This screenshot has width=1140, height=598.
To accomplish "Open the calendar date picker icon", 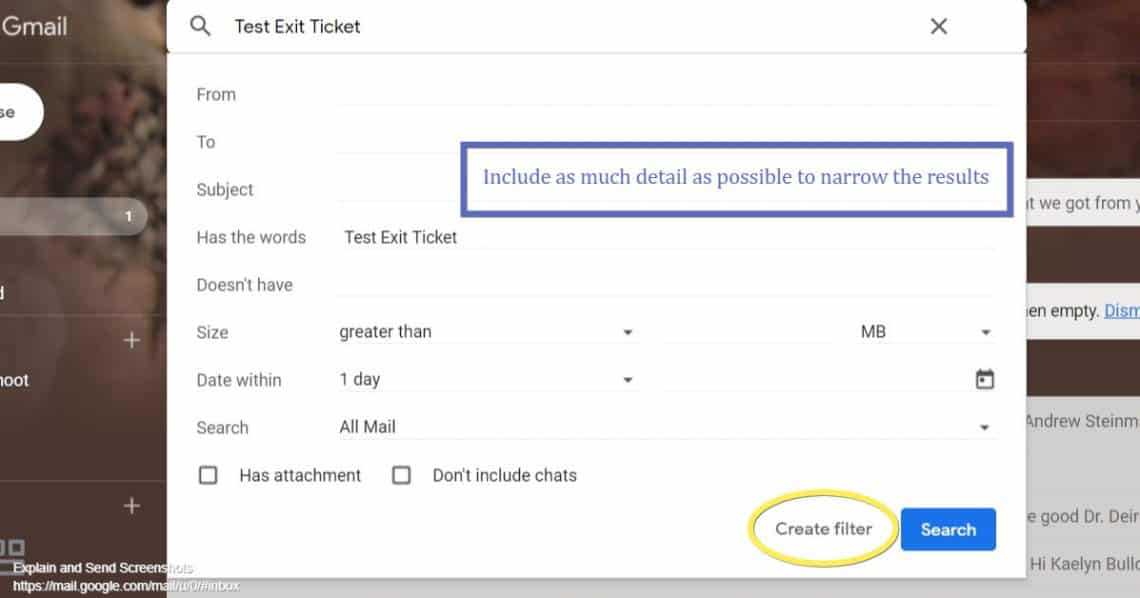I will click(x=986, y=379).
